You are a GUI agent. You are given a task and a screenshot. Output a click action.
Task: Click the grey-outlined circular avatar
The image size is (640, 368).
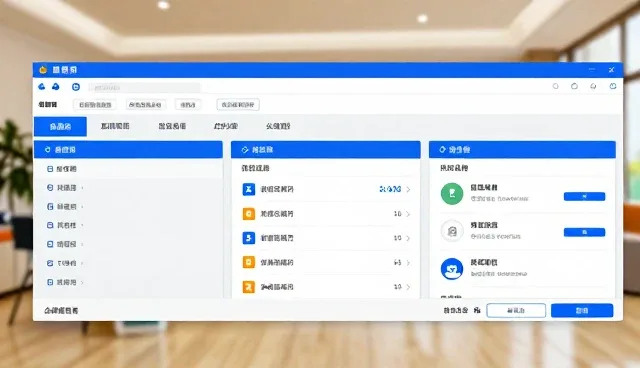point(452,231)
